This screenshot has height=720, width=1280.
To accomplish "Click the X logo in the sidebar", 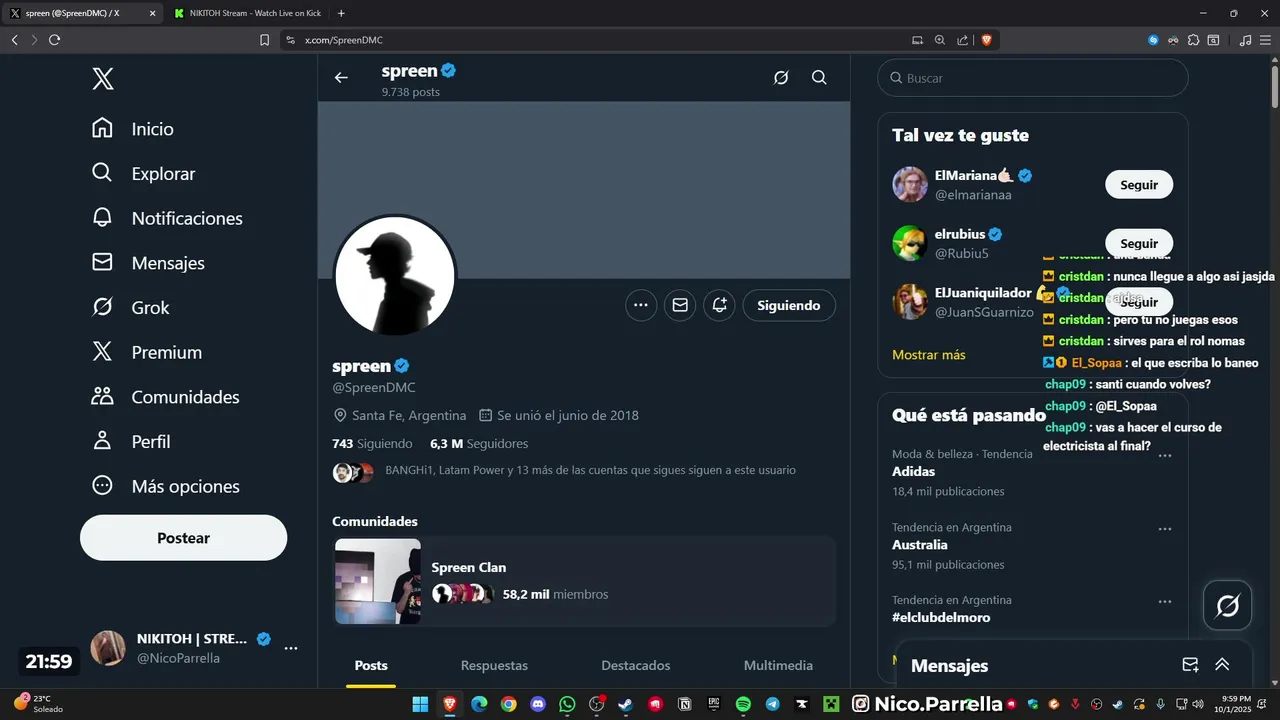I will [103, 78].
